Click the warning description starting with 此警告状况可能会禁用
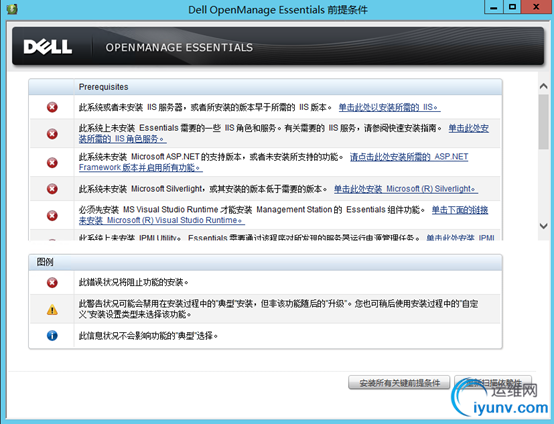 [278, 309]
